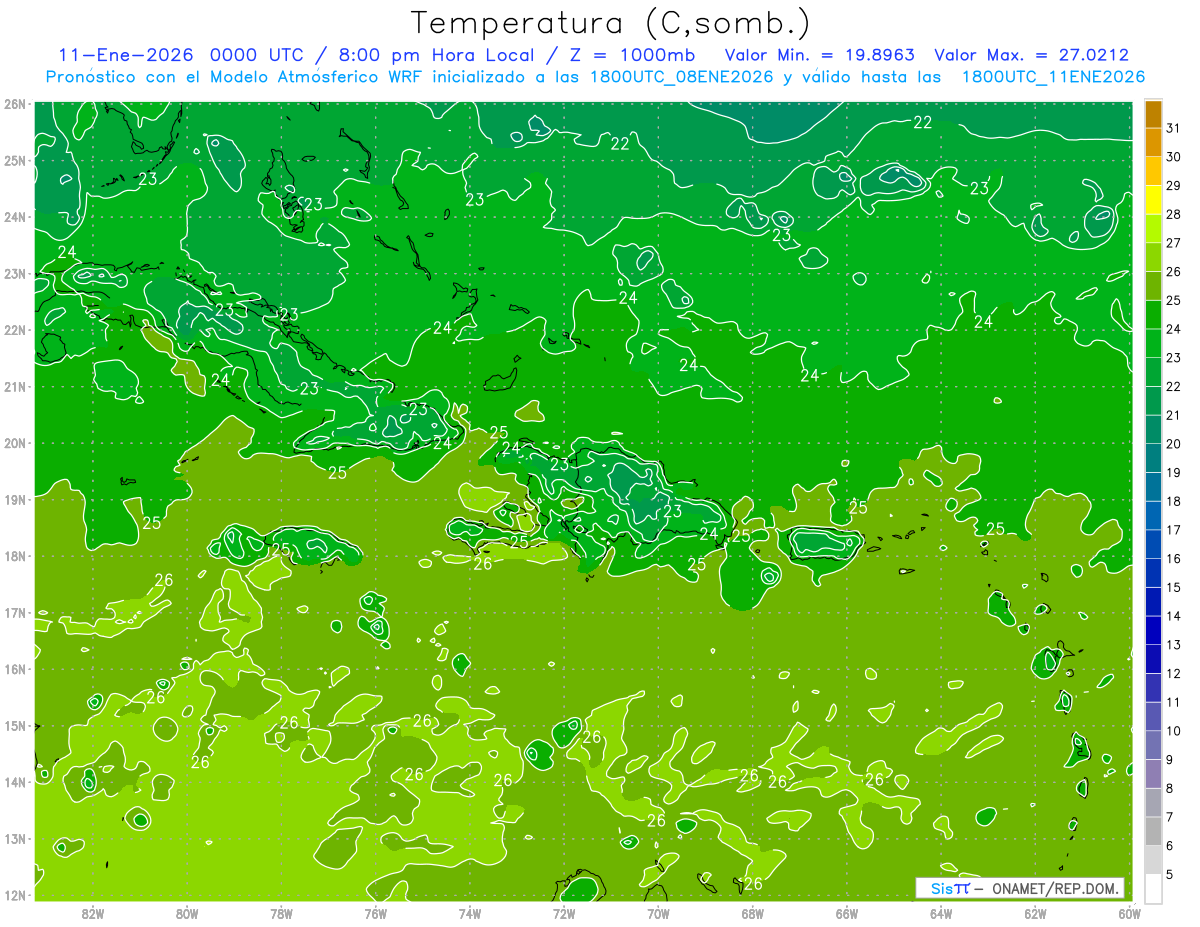Click the "22N" latitude axis label
The width and height of the screenshot is (1200, 927).
[x=15, y=330]
